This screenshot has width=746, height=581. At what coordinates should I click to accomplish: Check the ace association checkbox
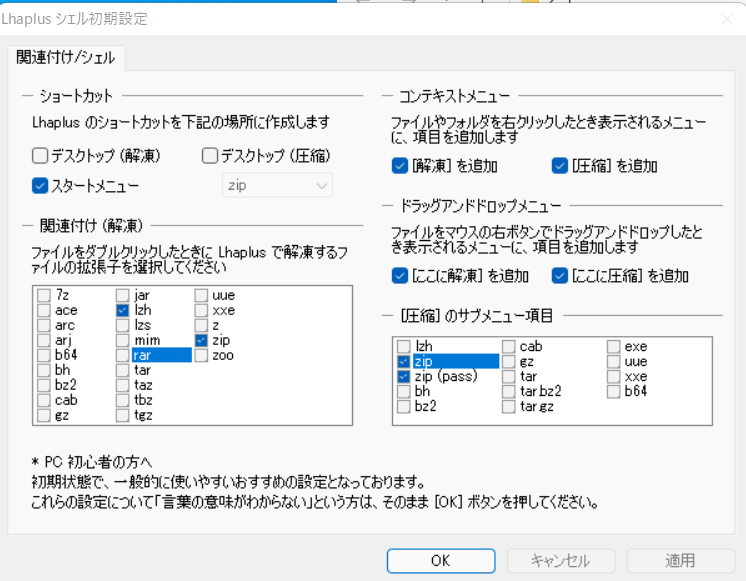(44, 310)
